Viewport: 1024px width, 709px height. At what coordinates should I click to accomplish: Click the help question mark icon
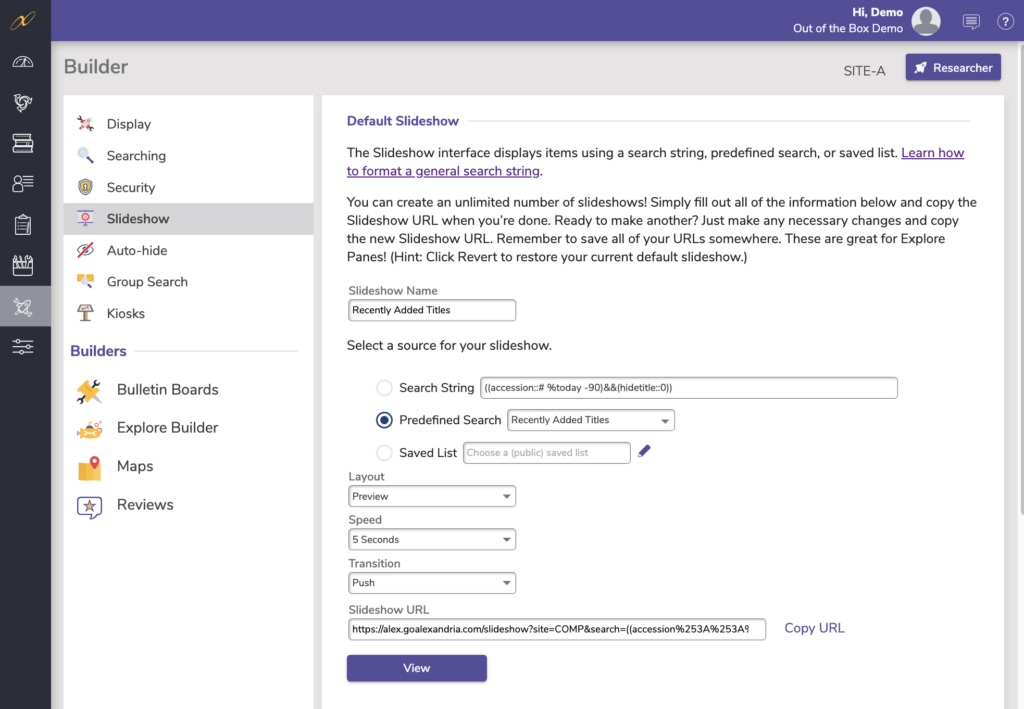pos(1005,21)
